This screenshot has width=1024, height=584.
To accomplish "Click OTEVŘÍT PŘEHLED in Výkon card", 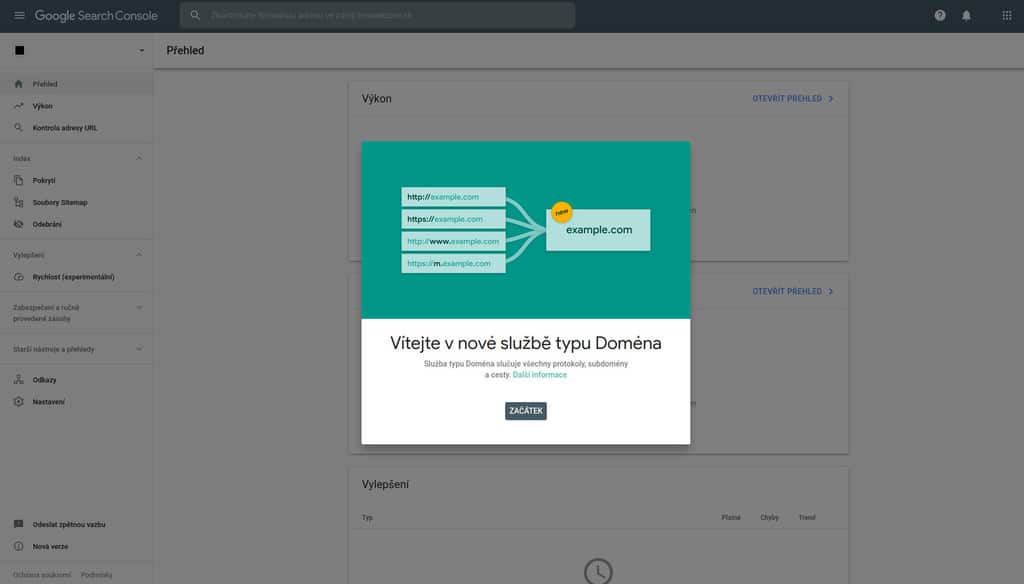I will pos(787,99).
